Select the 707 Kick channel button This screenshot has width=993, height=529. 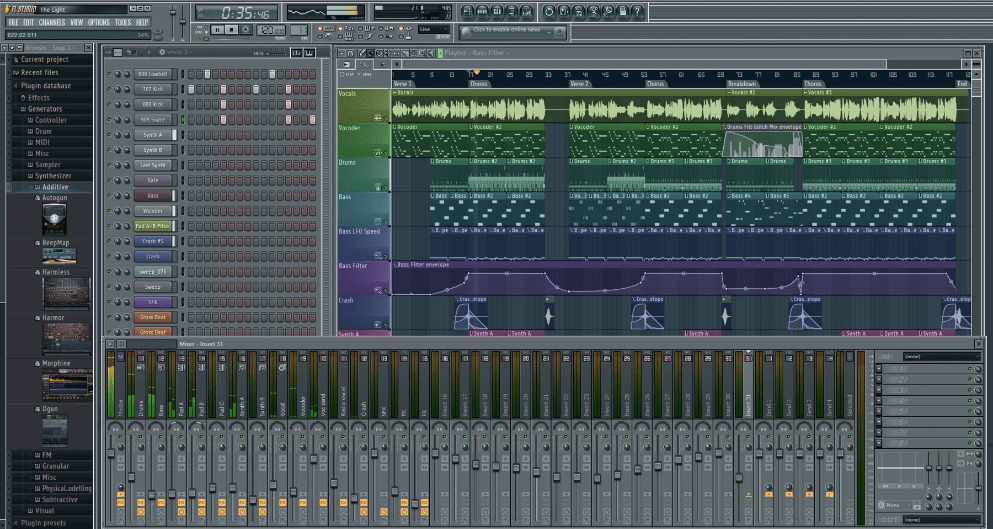coord(153,89)
